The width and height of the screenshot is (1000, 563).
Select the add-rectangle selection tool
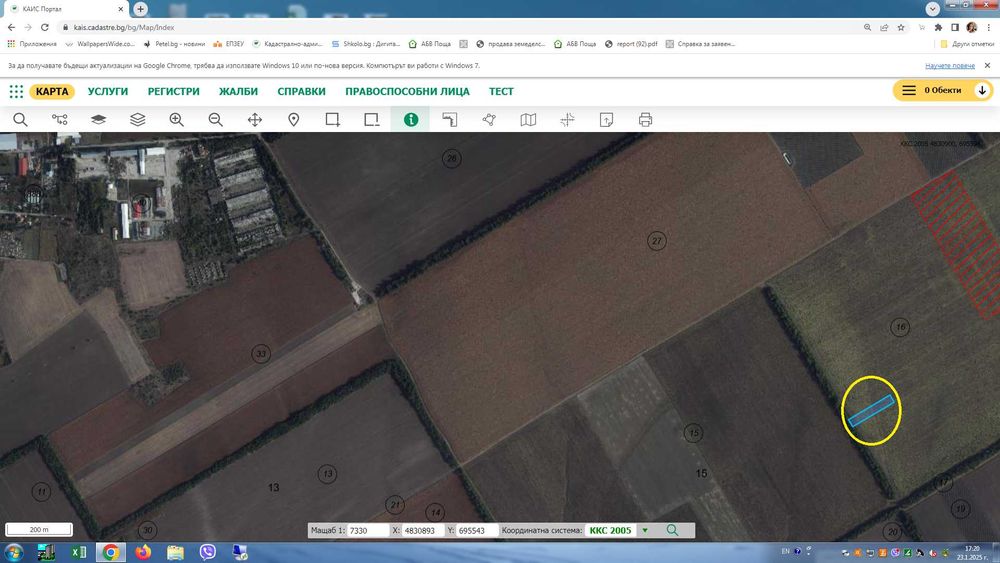tap(332, 120)
